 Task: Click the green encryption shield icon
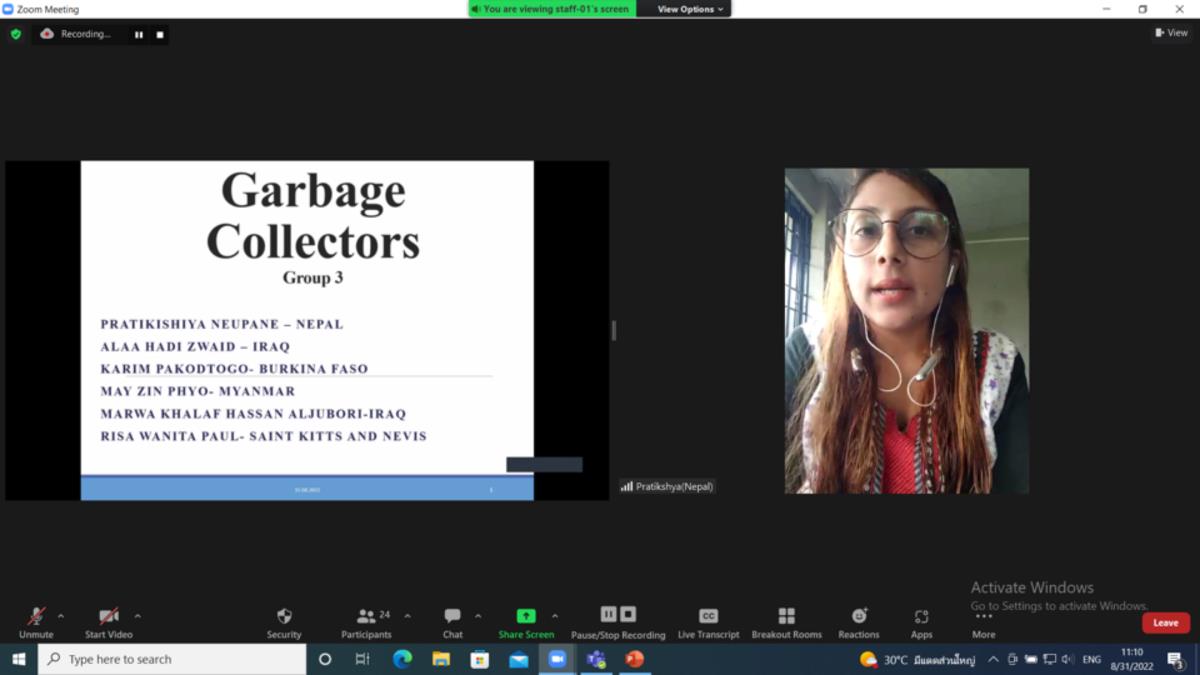tap(16, 34)
